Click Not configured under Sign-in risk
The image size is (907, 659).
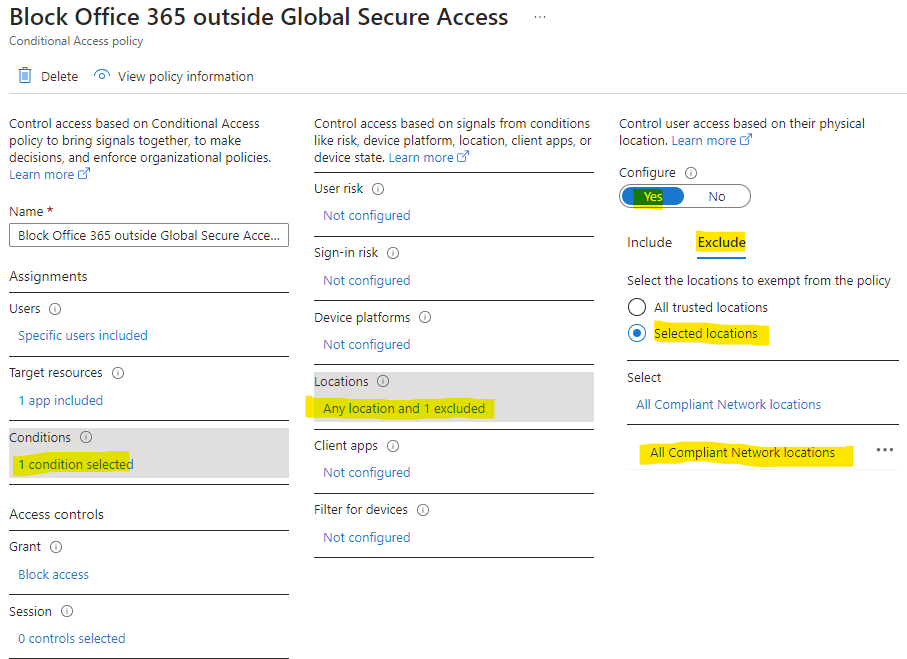point(367,281)
